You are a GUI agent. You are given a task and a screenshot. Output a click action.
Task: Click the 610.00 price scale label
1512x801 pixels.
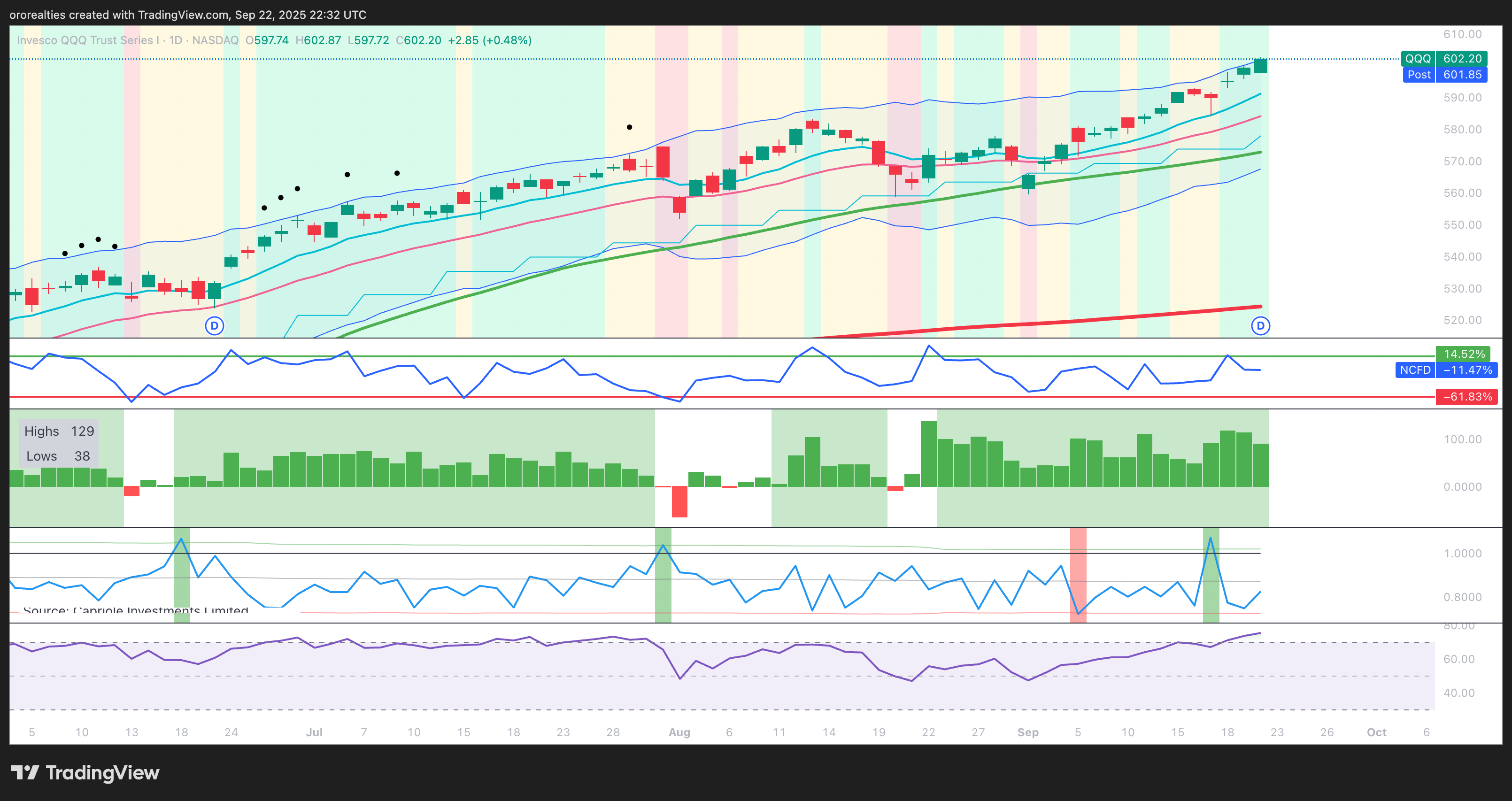click(1462, 35)
